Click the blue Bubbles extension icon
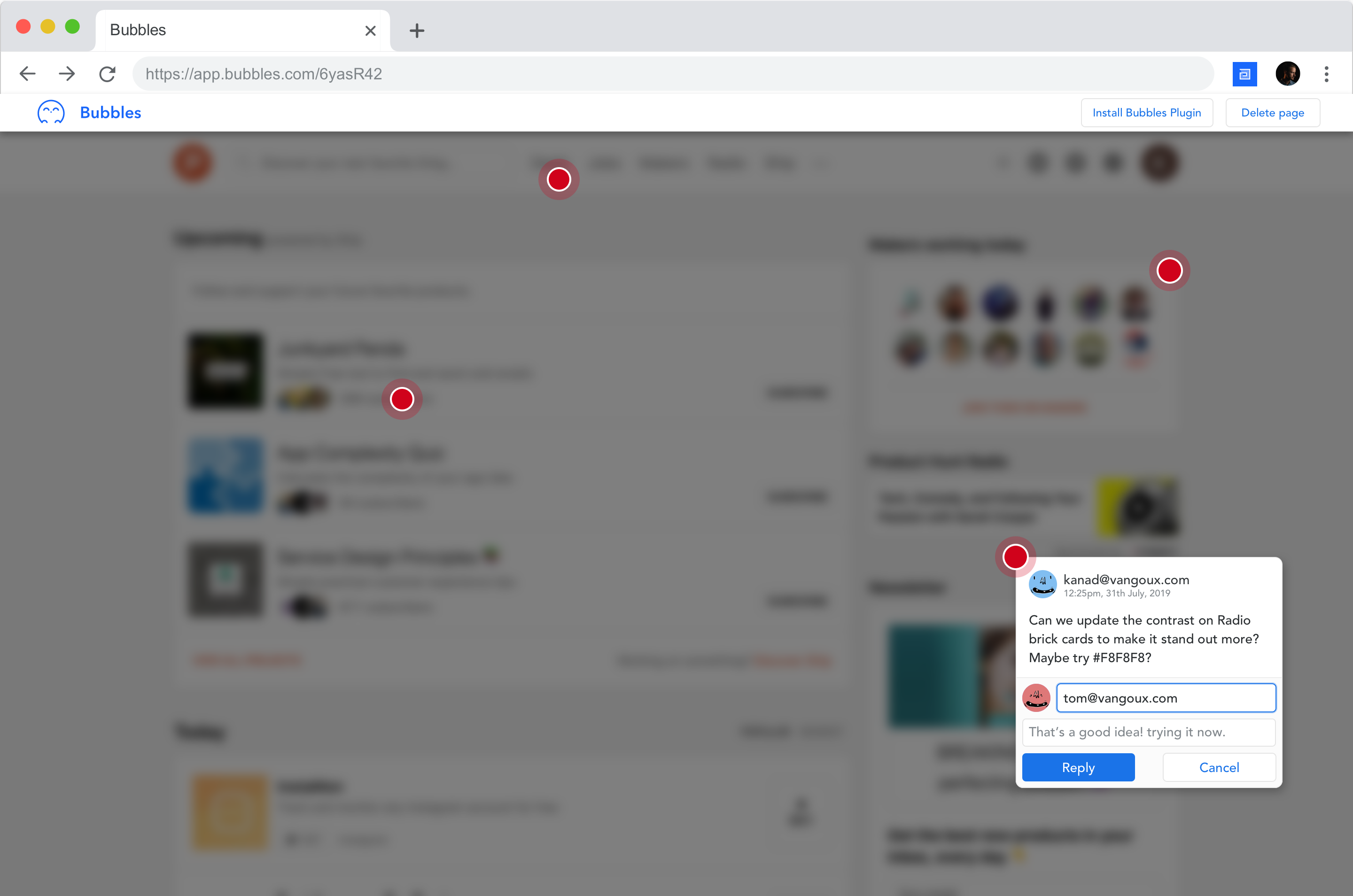 tap(1244, 74)
